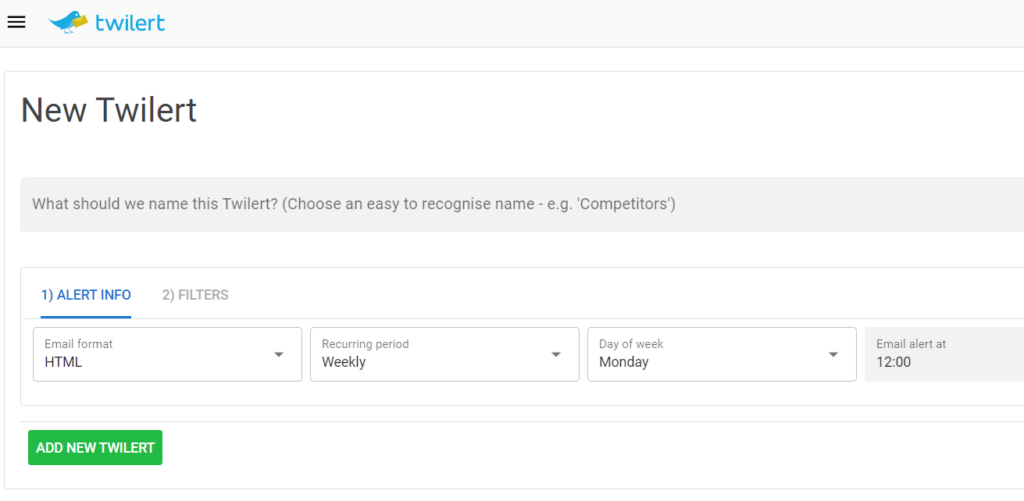Screen dimensions: 1024x501
Task: Open the hamburger navigation menu
Action: coord(16,22)
